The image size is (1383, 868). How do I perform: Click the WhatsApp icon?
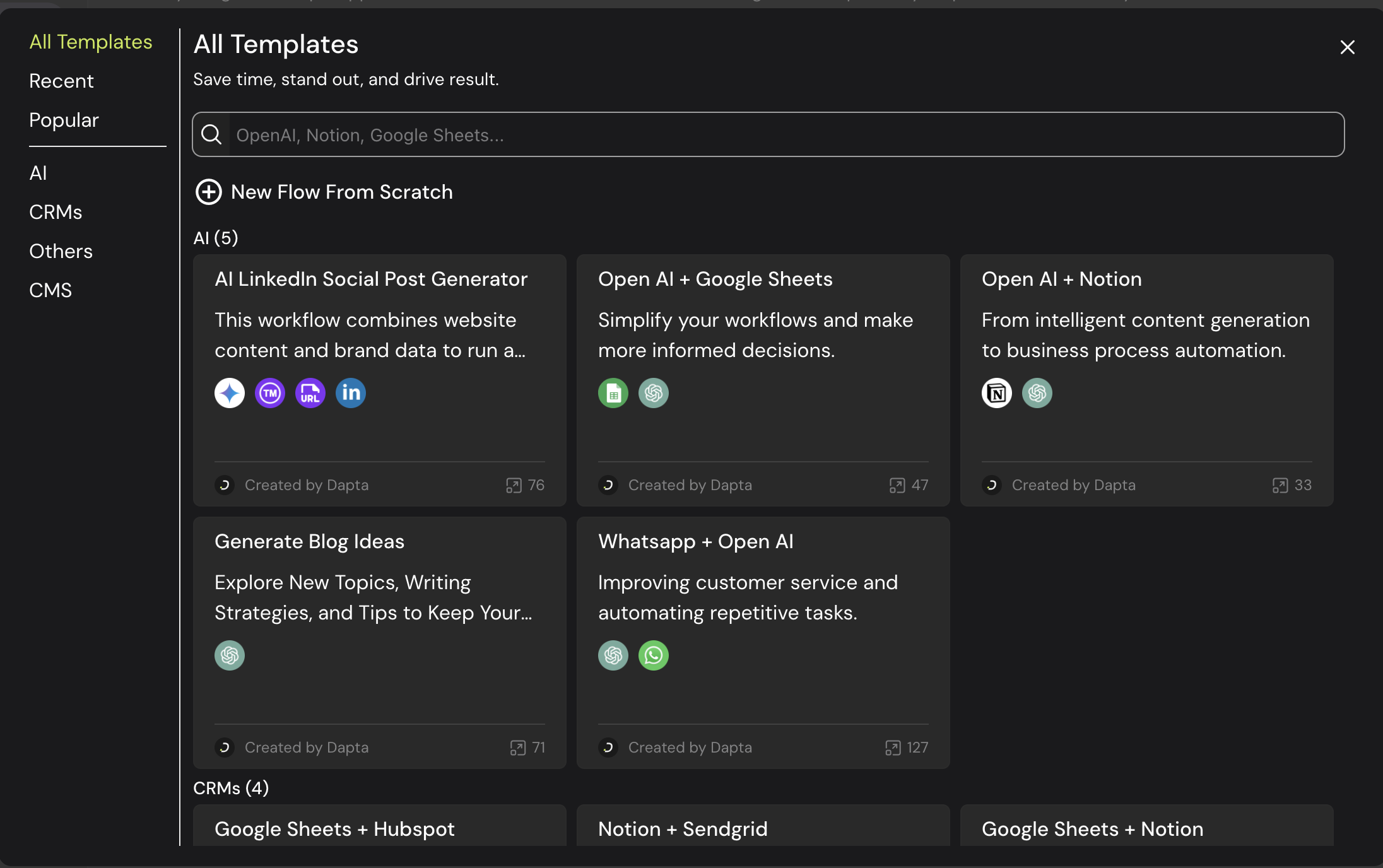coord(654,655)
